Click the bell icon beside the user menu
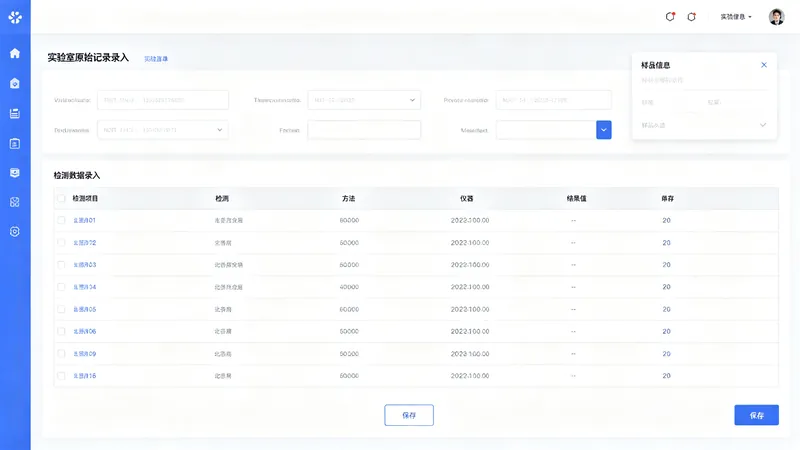Viewport: 800px width, 450px height. coord(691,17)
